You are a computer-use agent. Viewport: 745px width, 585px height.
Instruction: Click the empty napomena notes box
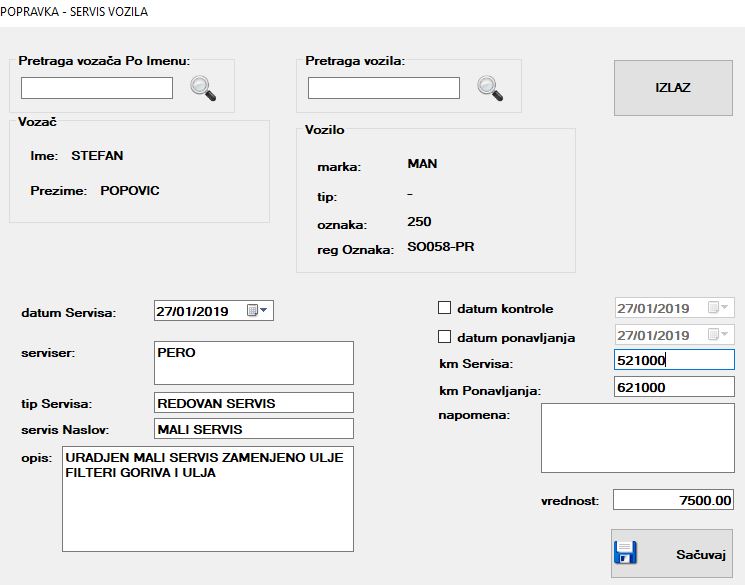[x=637, y=438]
